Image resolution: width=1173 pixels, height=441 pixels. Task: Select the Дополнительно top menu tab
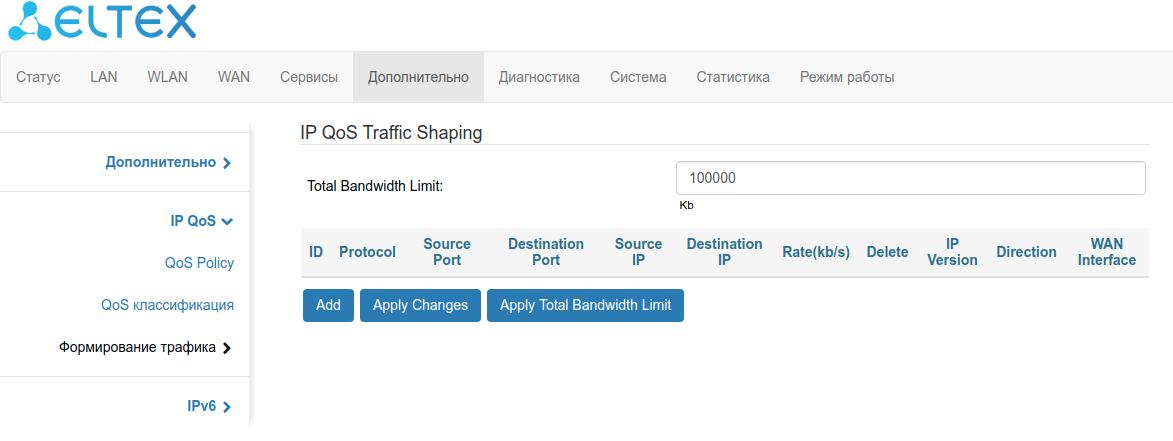click(418, 77)
